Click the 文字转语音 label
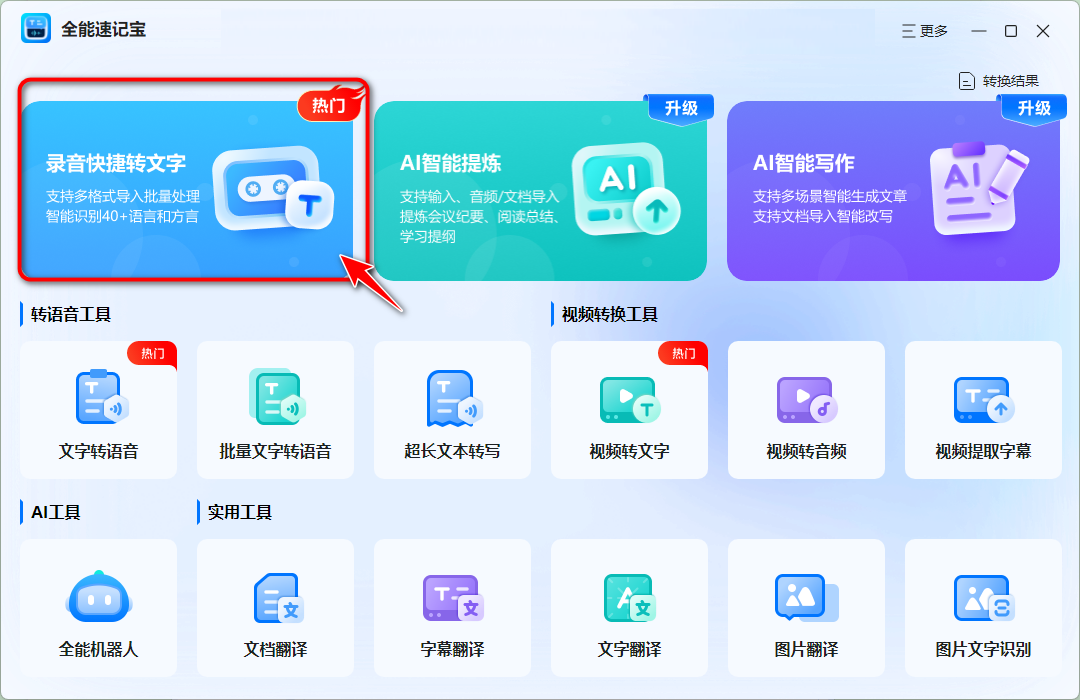 tap(98, 451)
